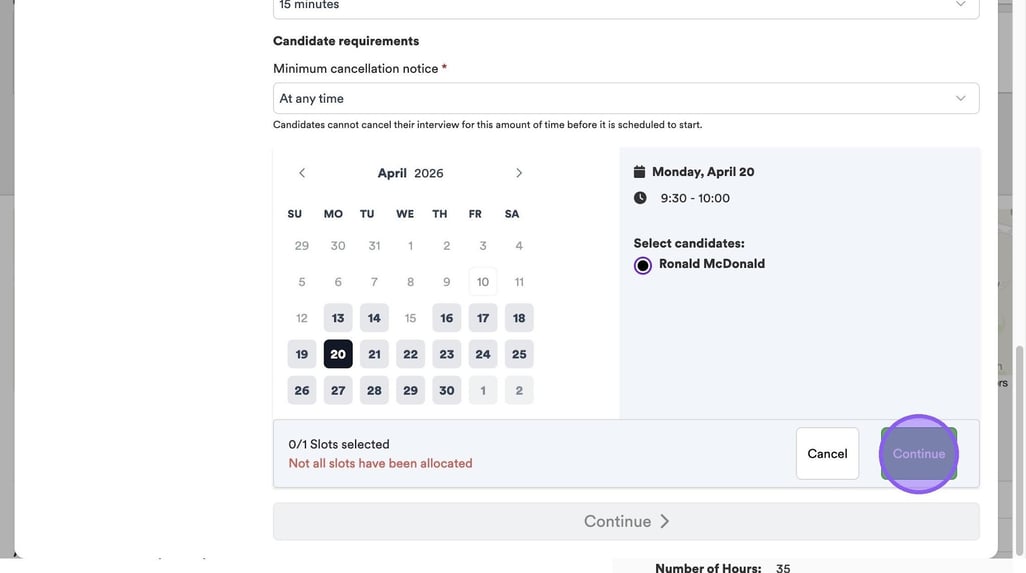Click the clock icon beside 9:30 - 10:00

click(640, 198)
